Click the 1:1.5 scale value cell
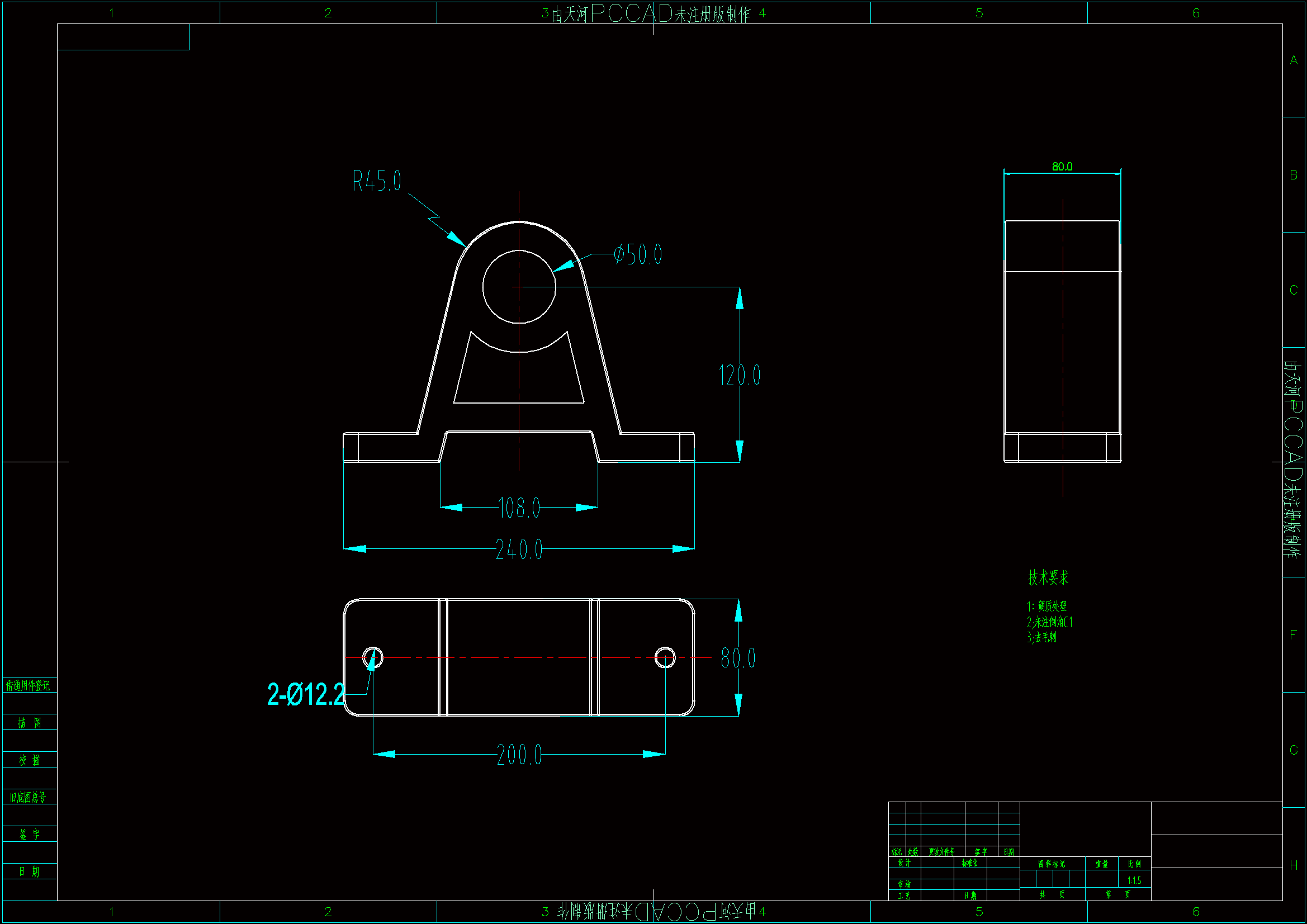This screenshot has width=1307, height=924. [x=1134, y=881]
